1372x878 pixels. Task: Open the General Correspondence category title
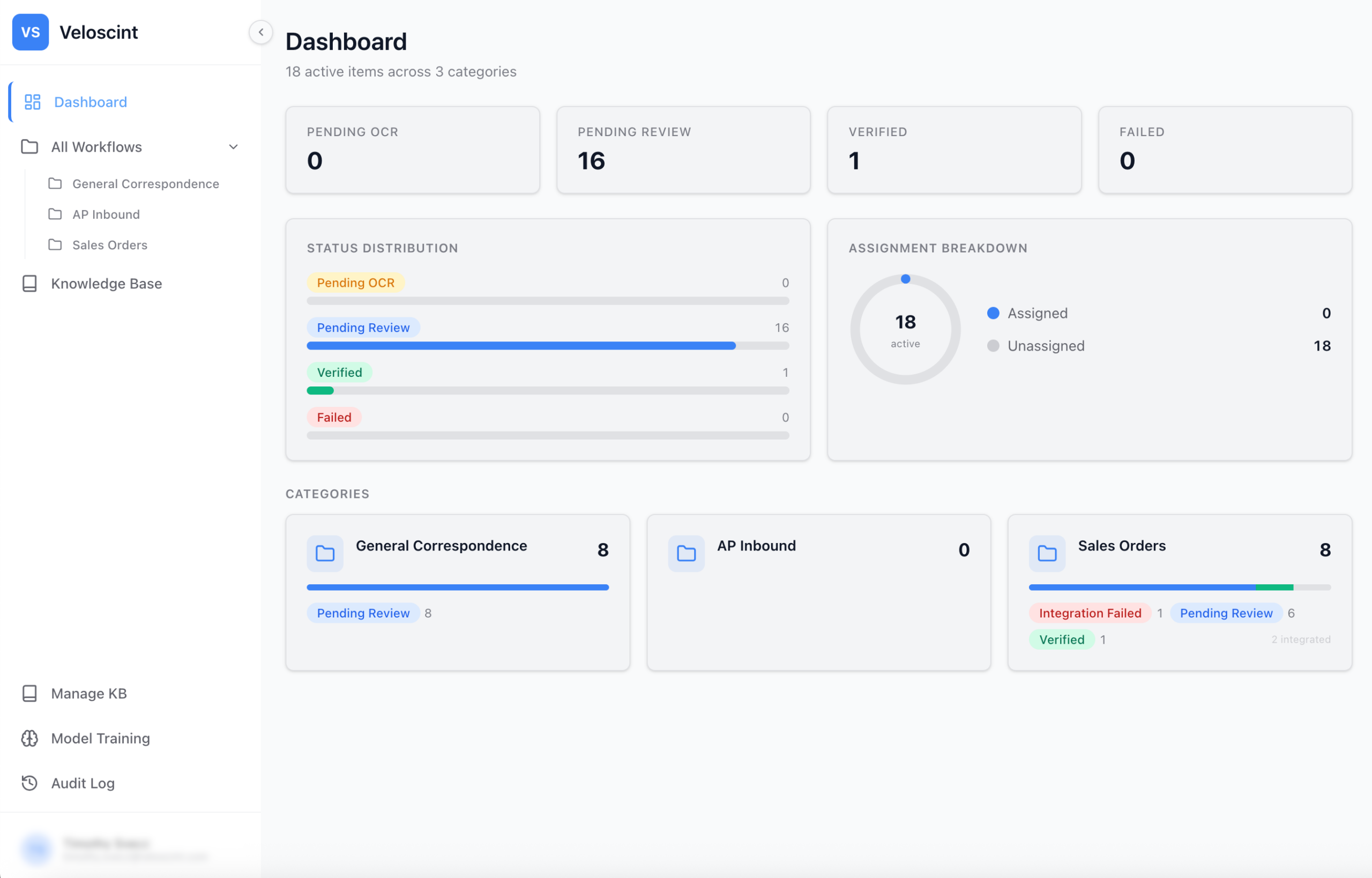(441, 546)
